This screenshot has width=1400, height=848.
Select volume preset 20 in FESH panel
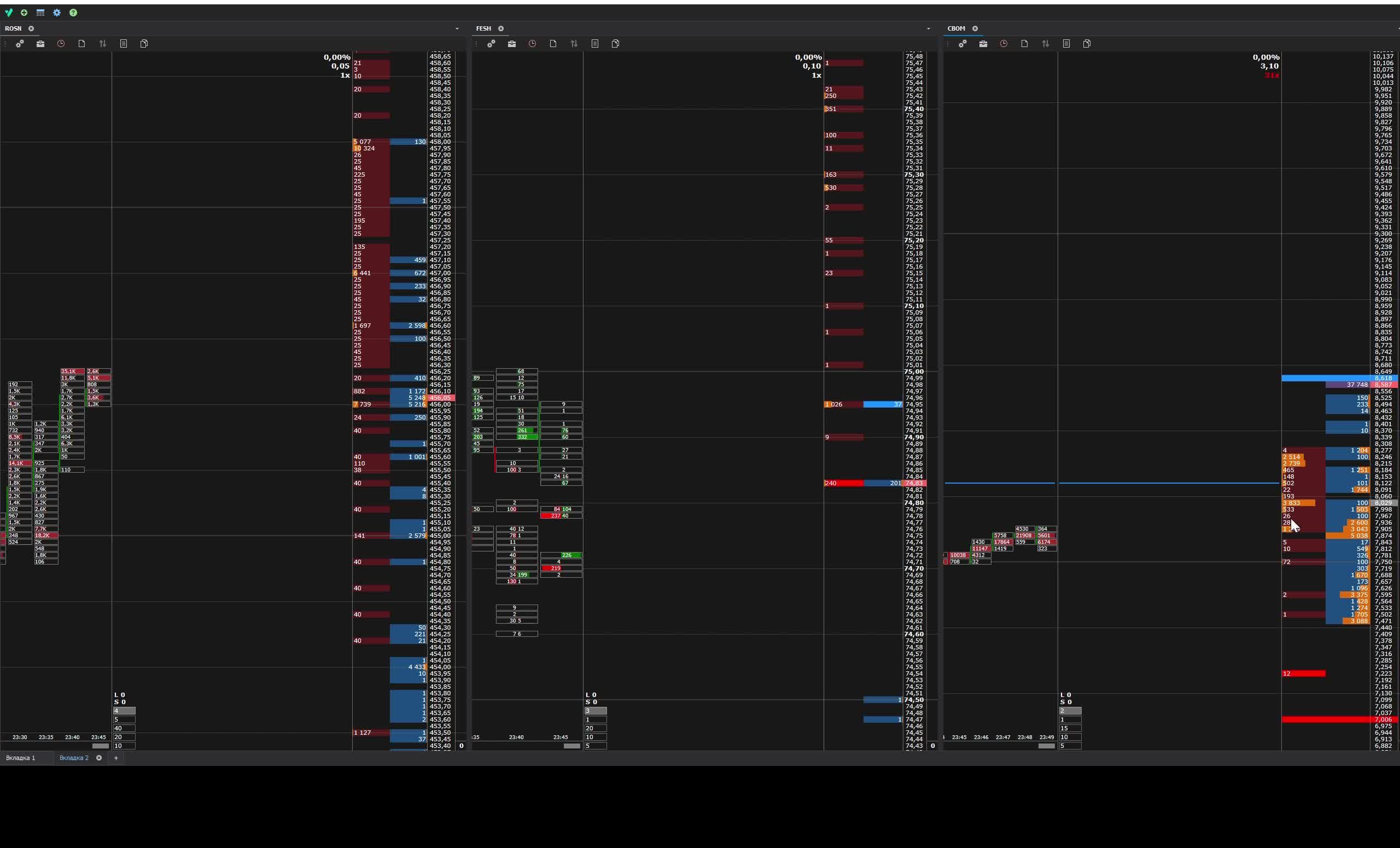(x=595, y=728)
